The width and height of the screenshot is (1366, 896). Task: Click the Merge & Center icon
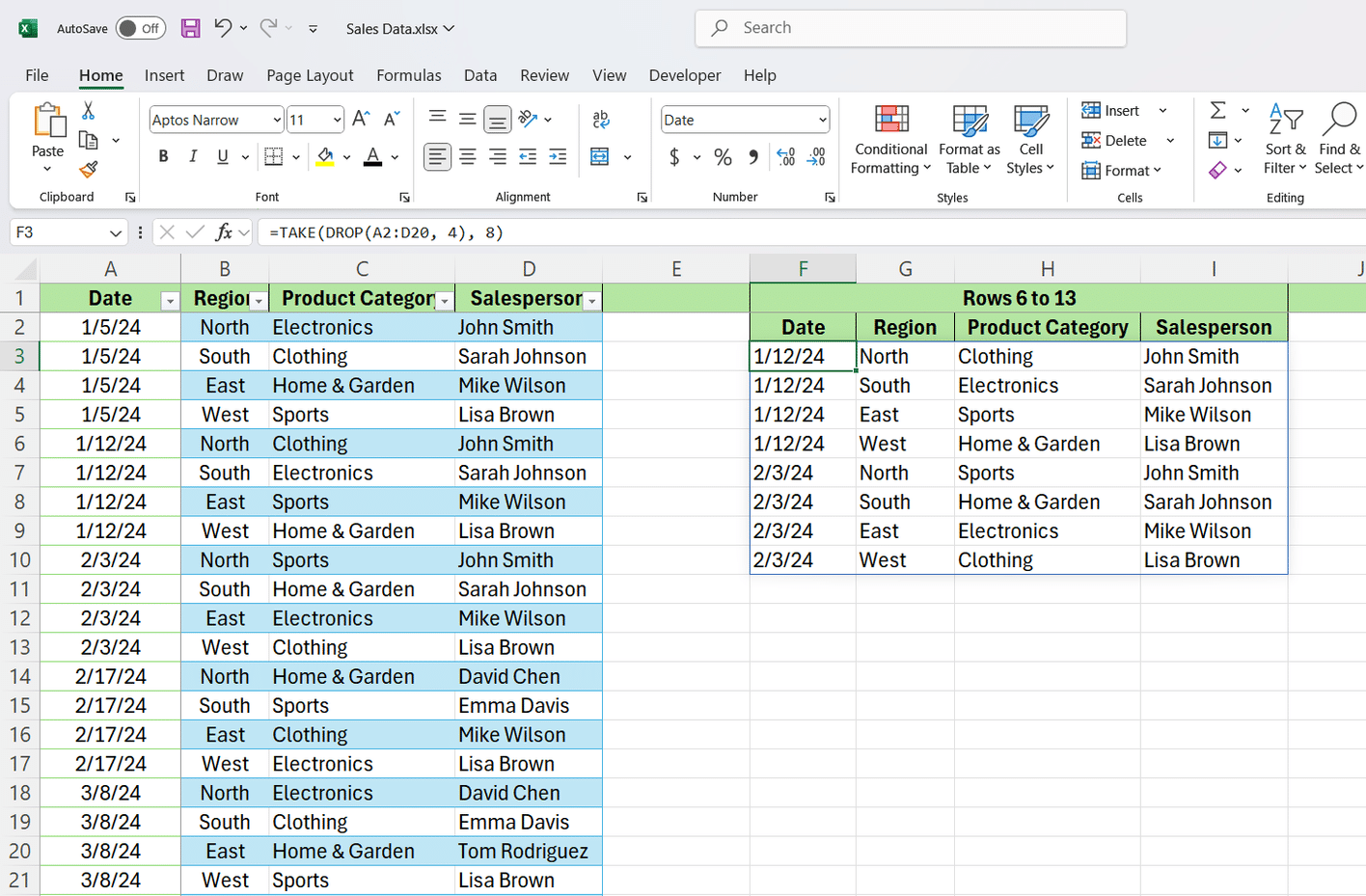point(600,156)
